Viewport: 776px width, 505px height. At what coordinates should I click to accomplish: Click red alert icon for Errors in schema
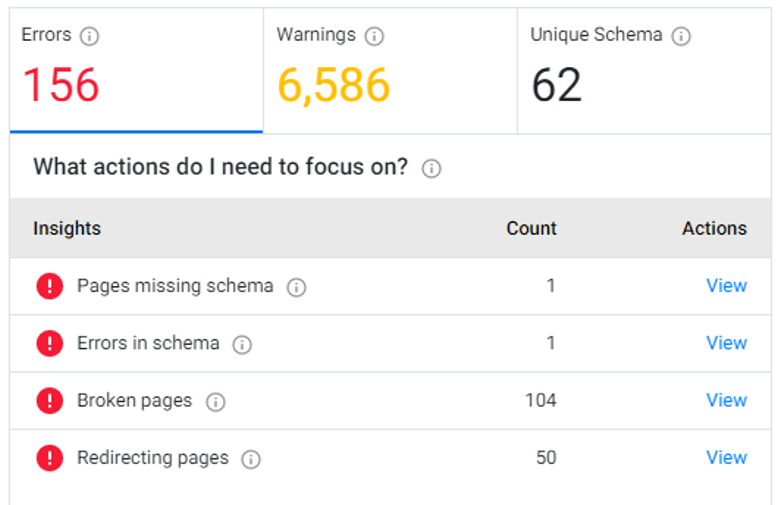49,343
